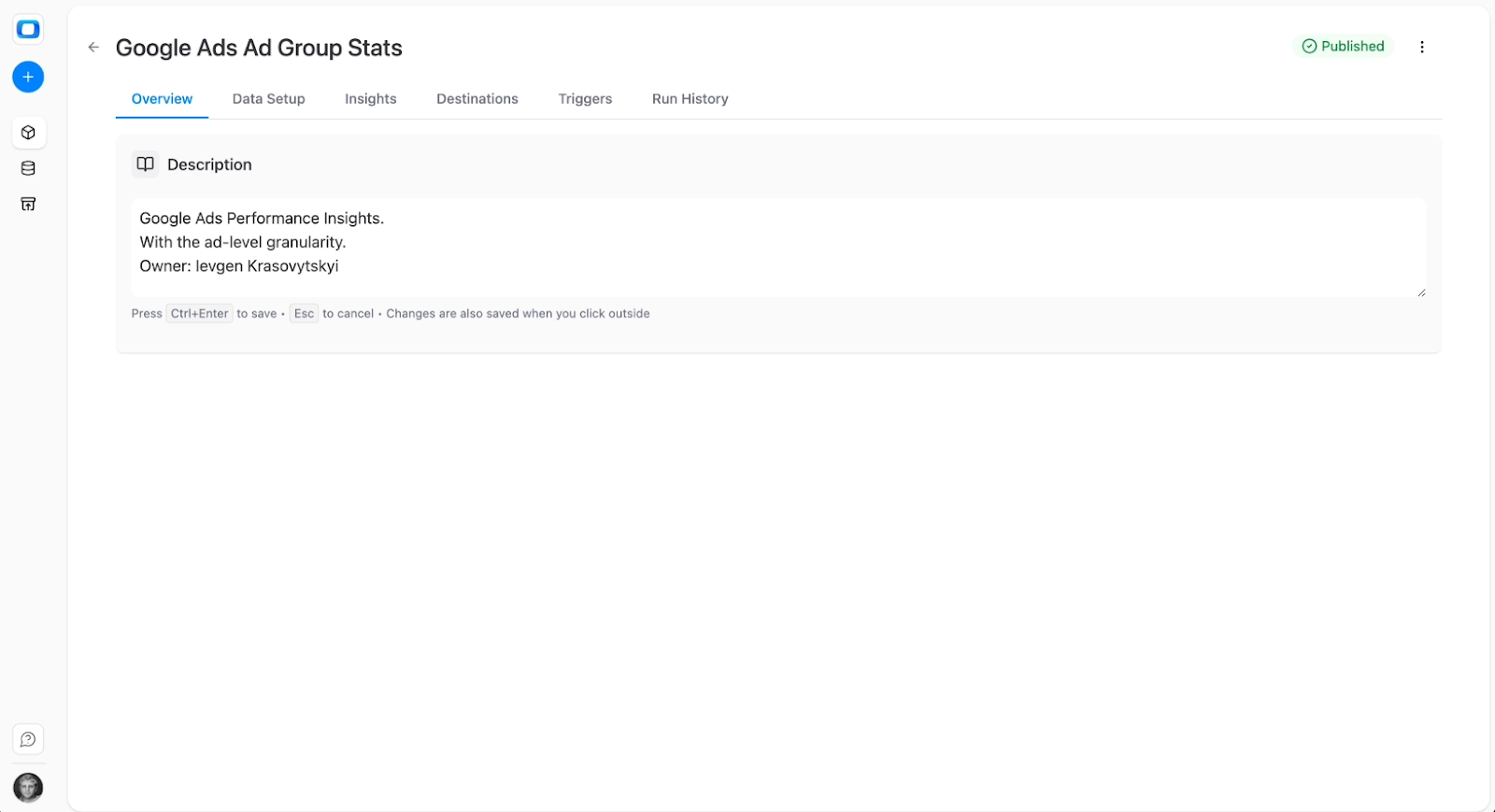Click the 'With the ad-level granularity.' line
This screenshot has height=812, width=1495.
point(243,242)
